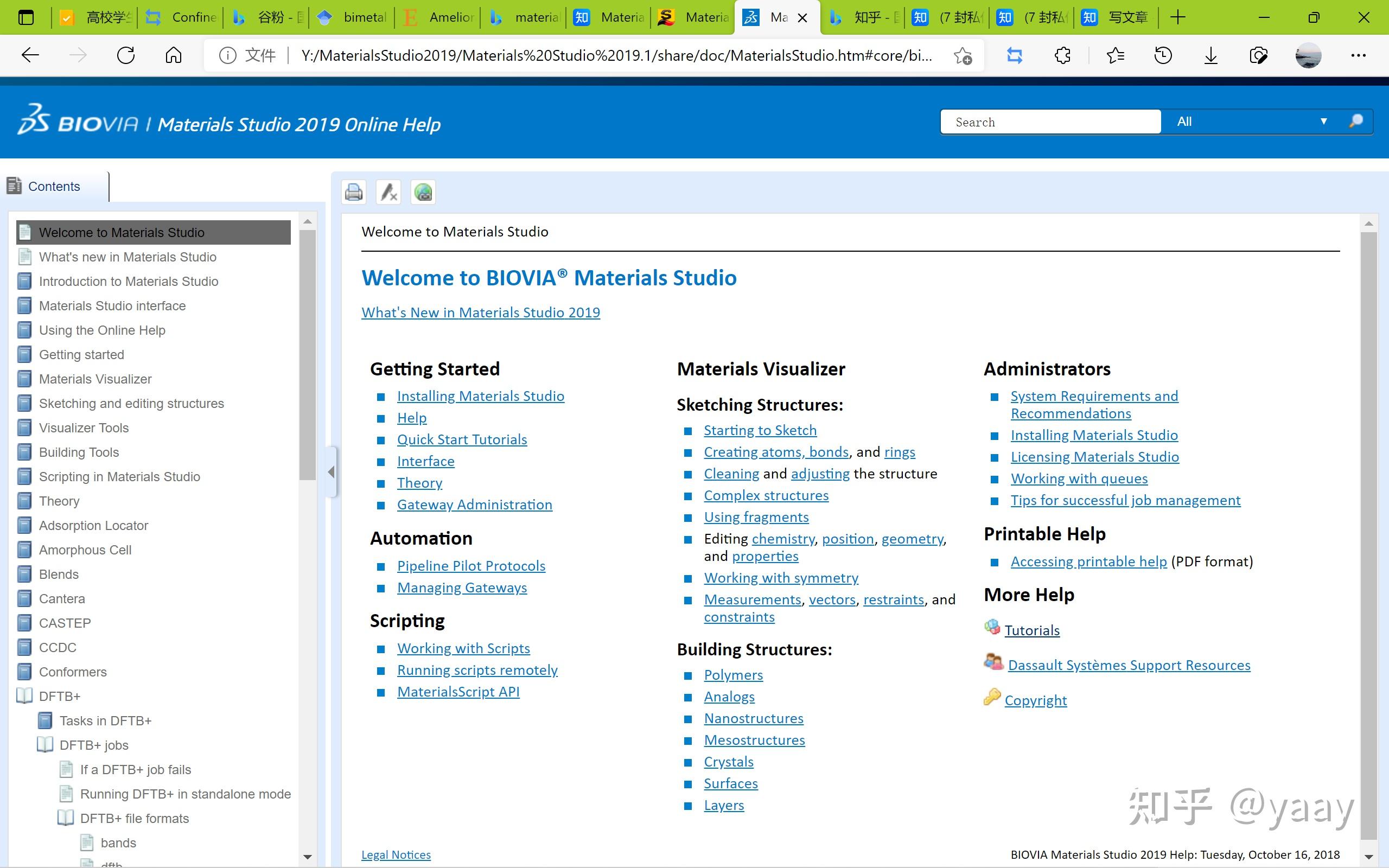Click the search magnifier button

click(1356, 121)
